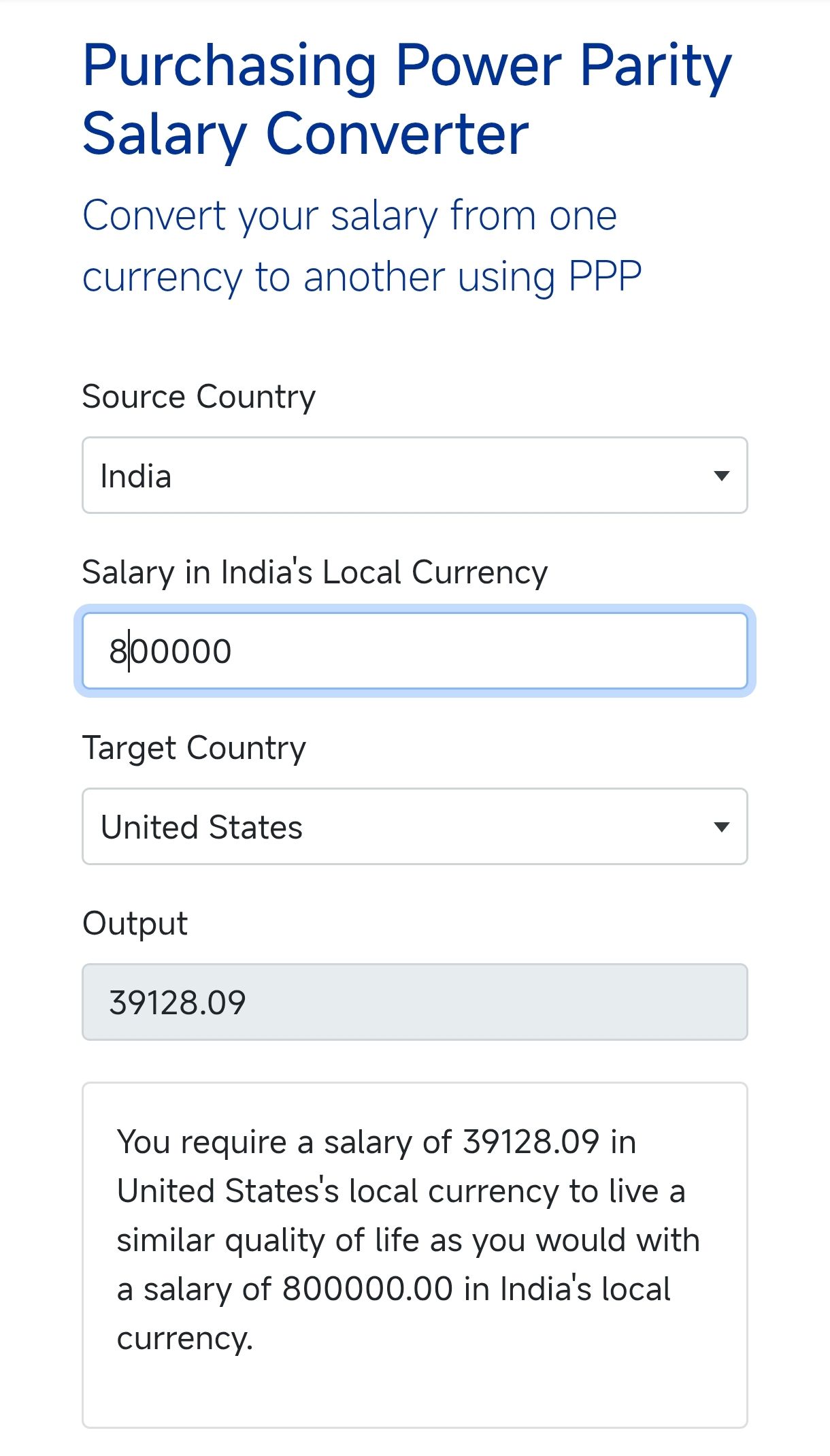Click "800000.00" inside the result paragraph

pyautogui.click(x=367, y=1289)
